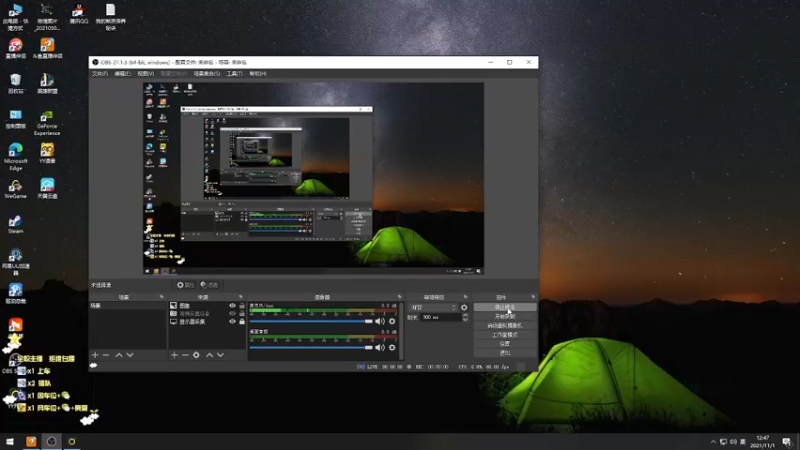Remove the selected scene with minus icon
Viewport: 800px width, 450px height.
pyautogui.click(x=106, y=355)
